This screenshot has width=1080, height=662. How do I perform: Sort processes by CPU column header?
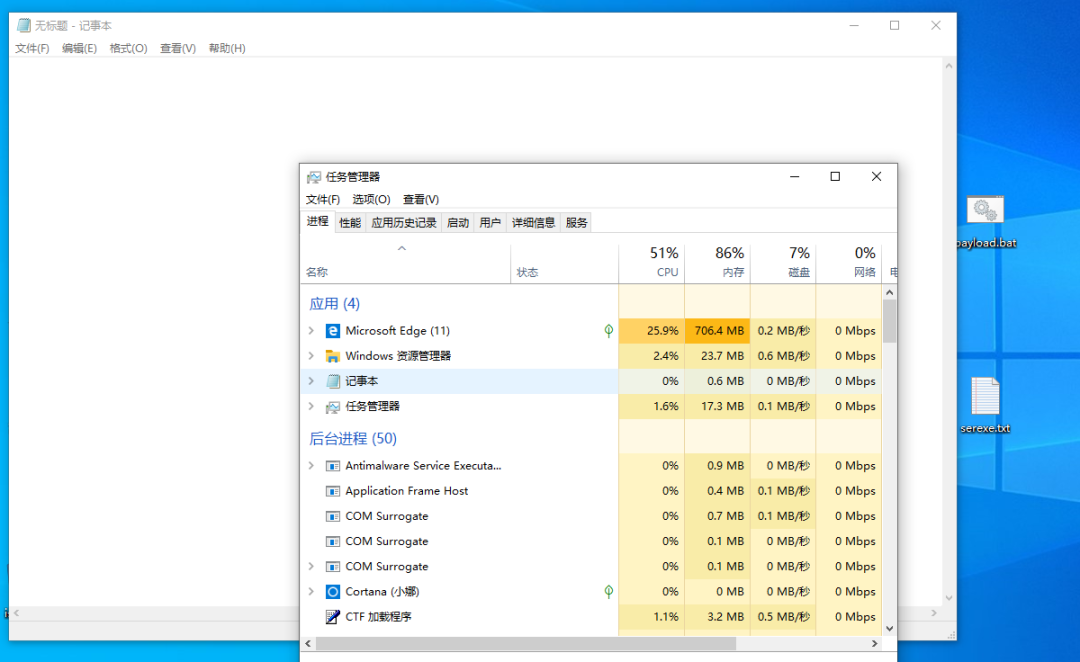click(652, 262)
